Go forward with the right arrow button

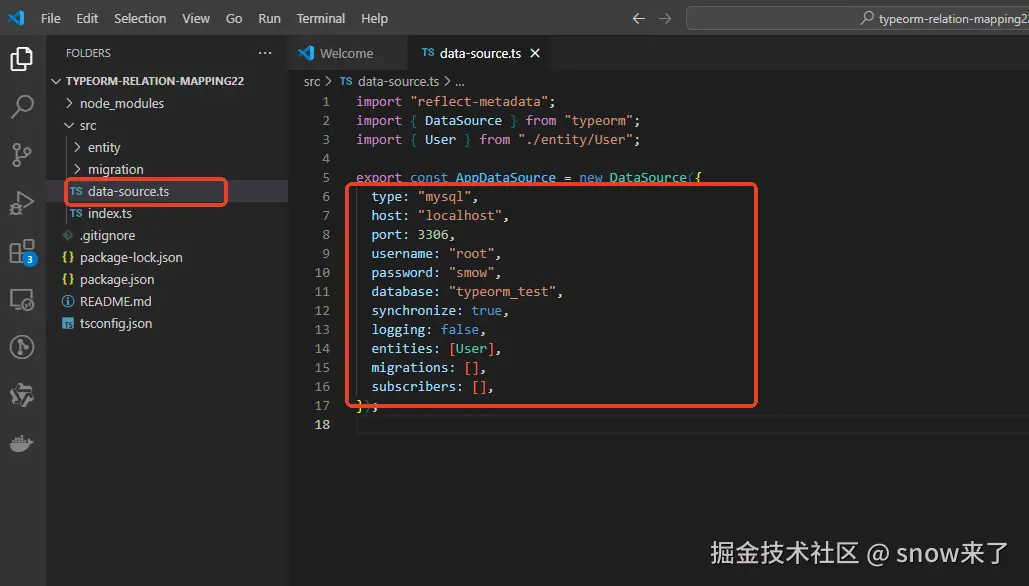click(x=665, y=18)
